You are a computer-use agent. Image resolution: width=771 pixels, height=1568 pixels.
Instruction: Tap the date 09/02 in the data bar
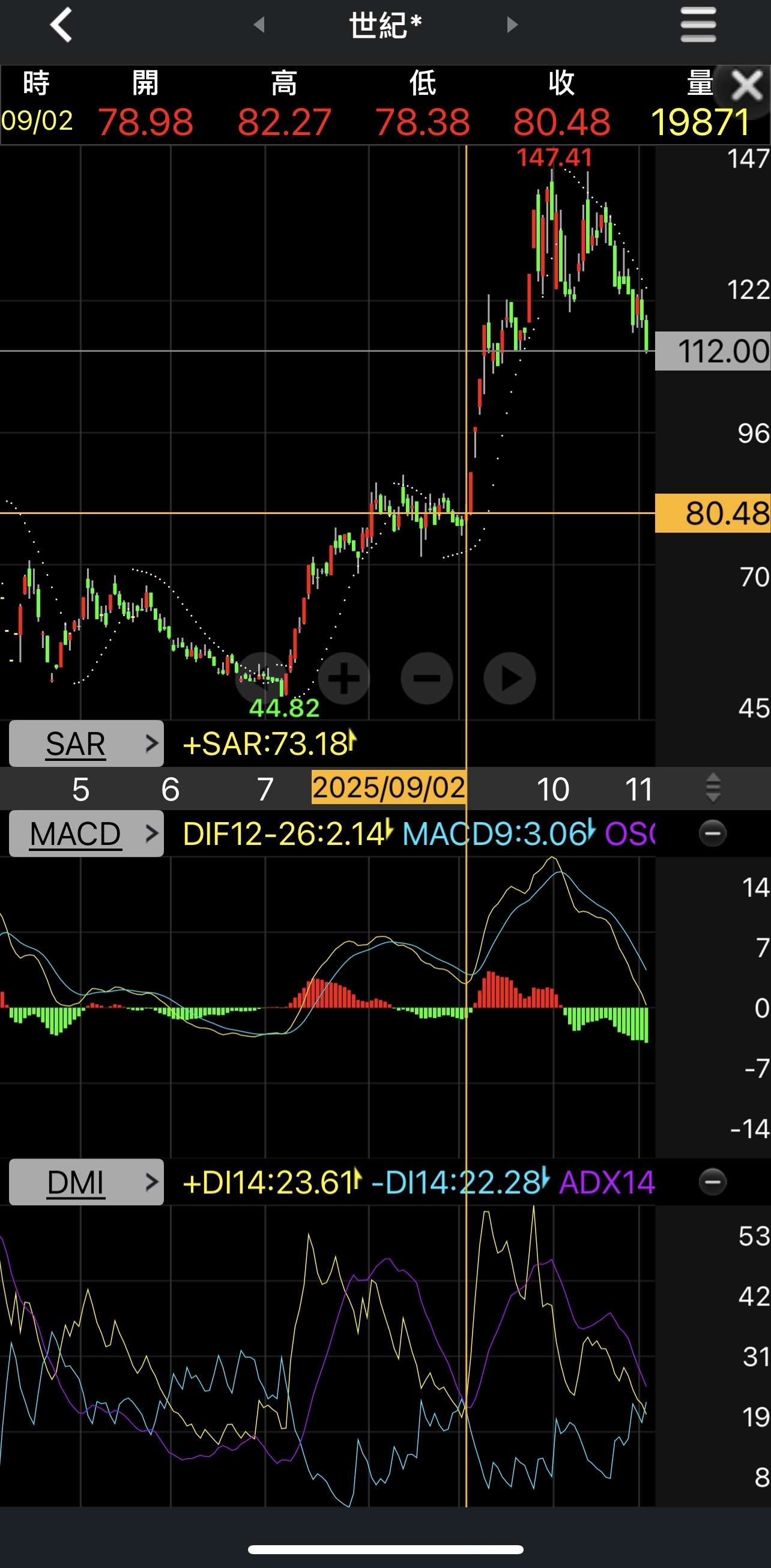tap(37, 121)
